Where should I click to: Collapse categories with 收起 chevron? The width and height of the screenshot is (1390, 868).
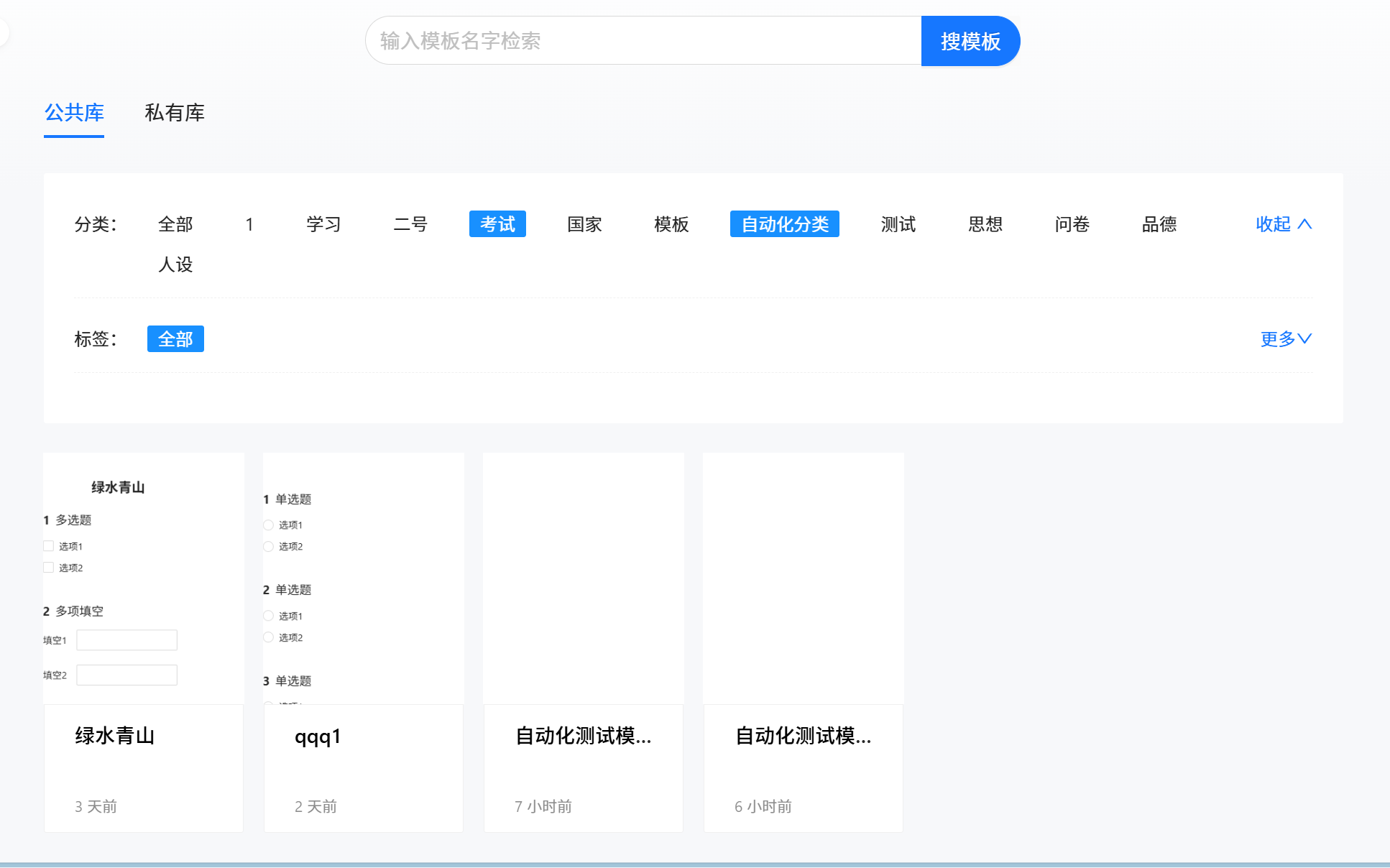point(1284,224)
